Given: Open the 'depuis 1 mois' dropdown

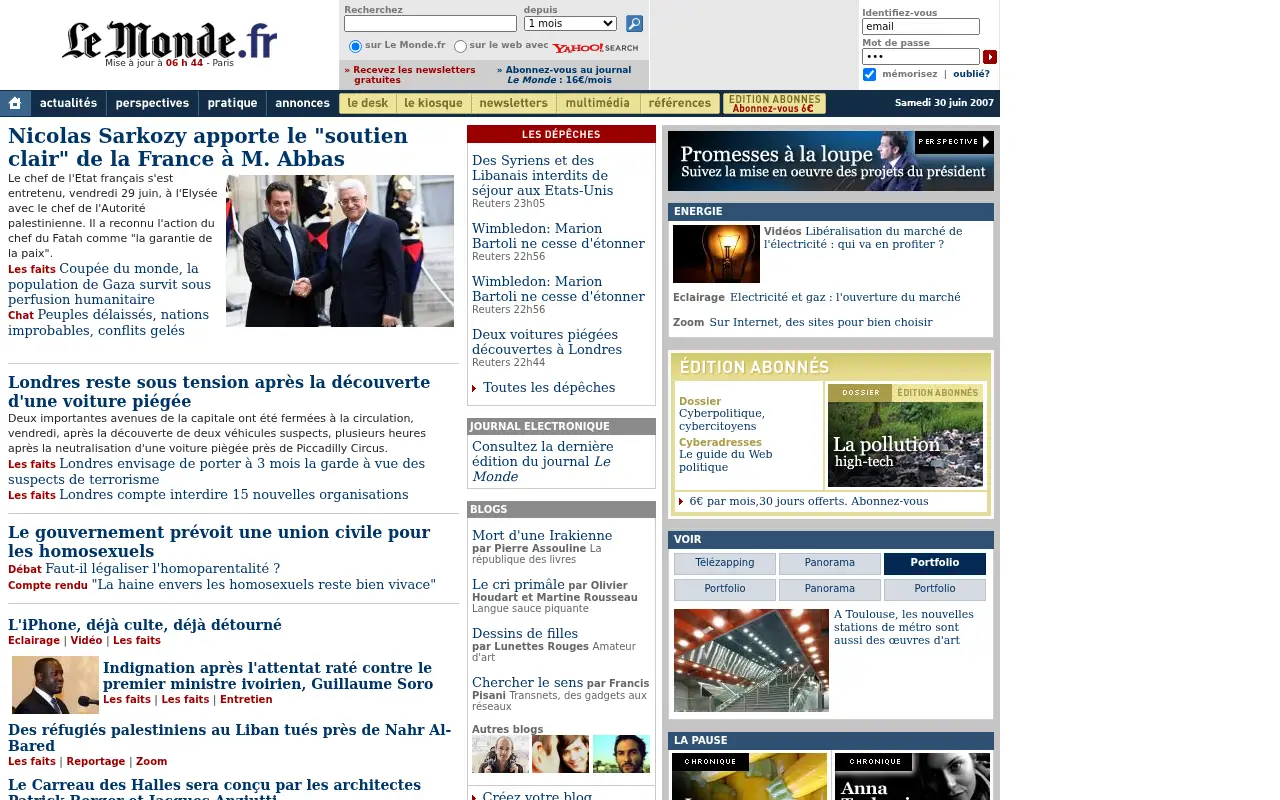Looking at the screenshot, I should coord(570,23).
